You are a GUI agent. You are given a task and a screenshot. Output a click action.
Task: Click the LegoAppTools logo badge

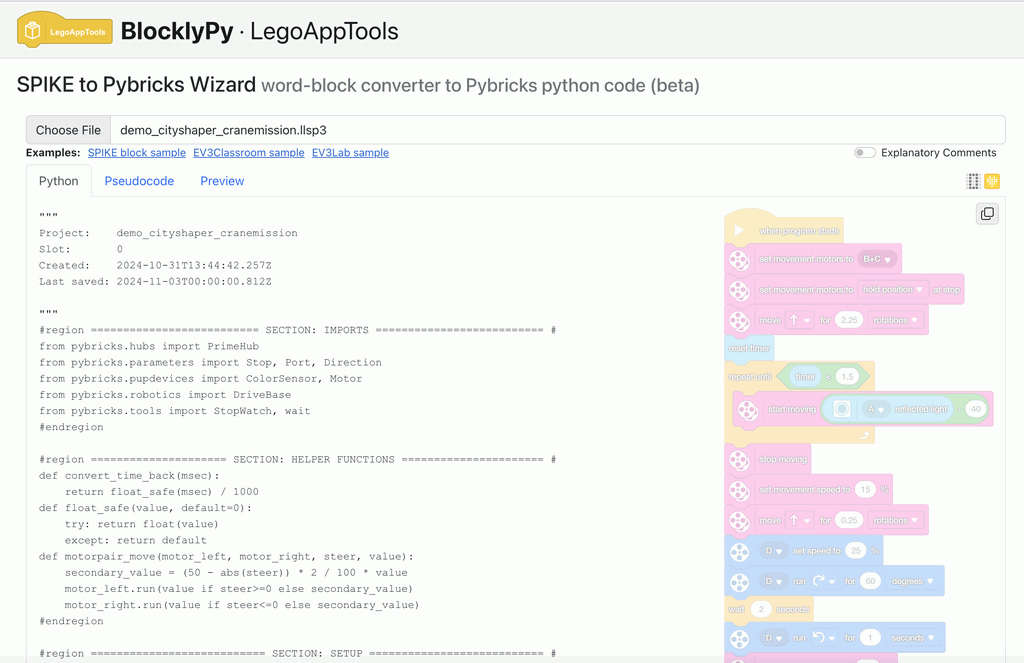[x=65, y=31]
